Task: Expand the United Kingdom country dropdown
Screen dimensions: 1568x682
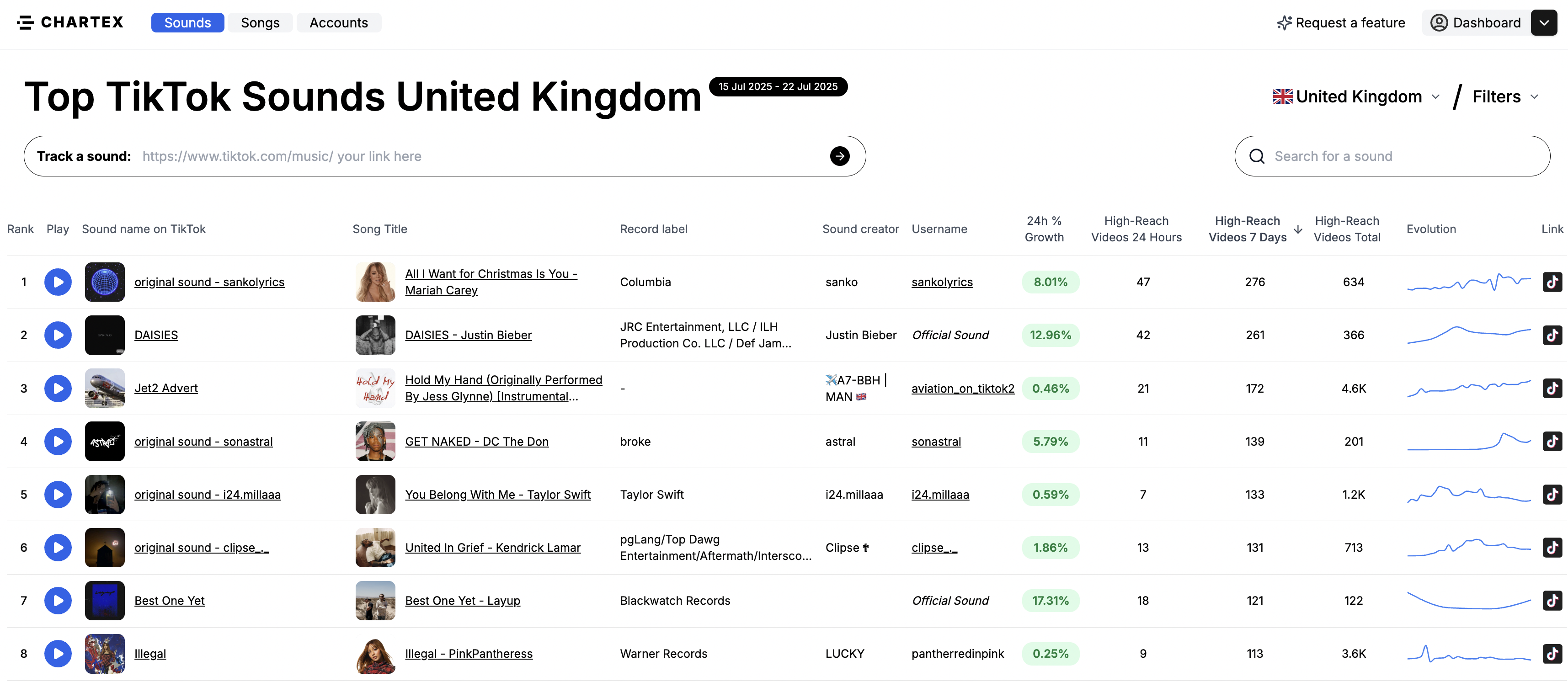Action: [x=1356, y=97]
